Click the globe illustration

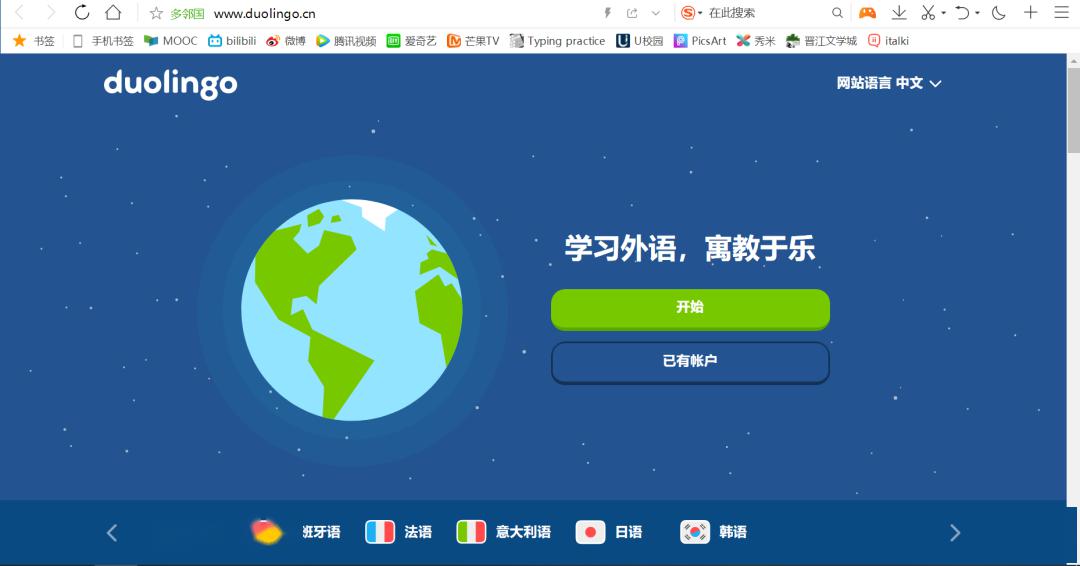pyautogui.click(x=352, y=310)
